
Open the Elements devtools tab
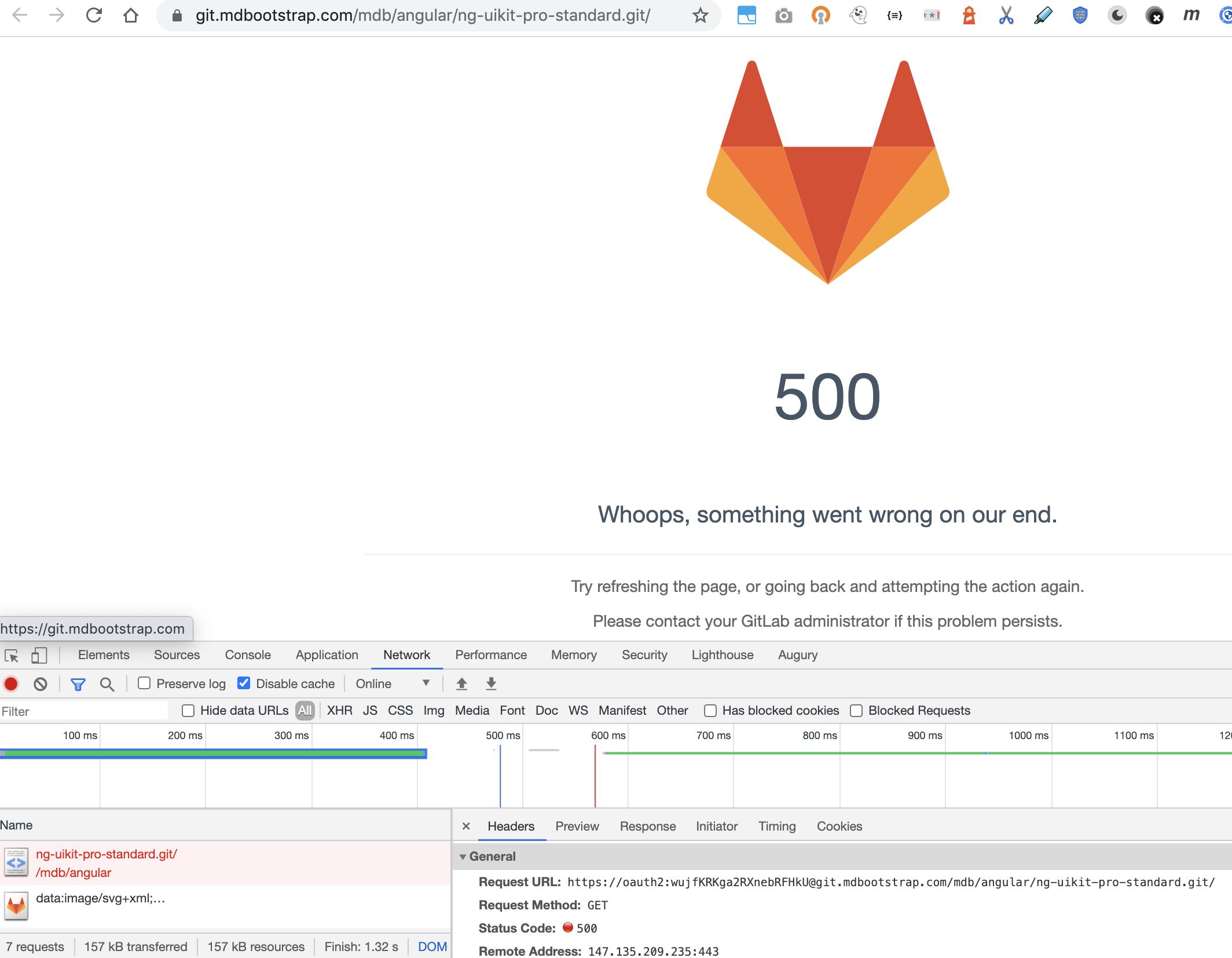click(104, 655)
